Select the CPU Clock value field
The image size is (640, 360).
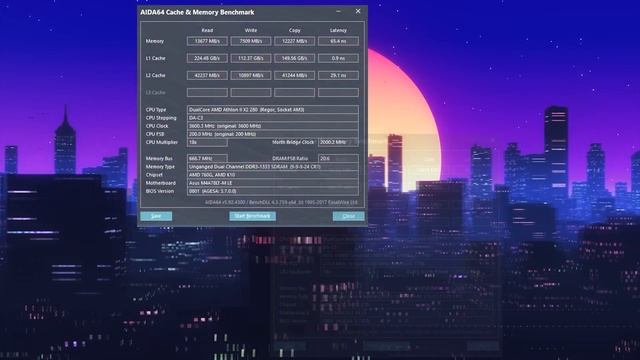pos(273,126)
